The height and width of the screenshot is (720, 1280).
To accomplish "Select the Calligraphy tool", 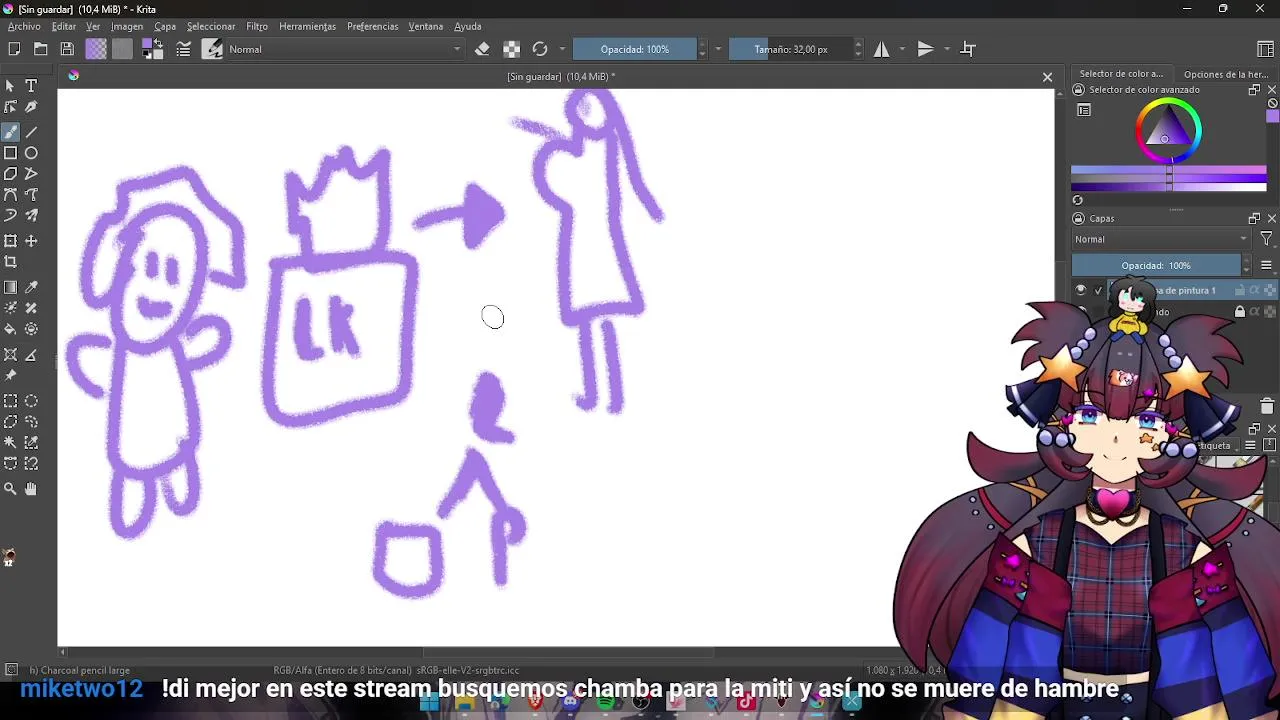I will (x=31, y=107).
